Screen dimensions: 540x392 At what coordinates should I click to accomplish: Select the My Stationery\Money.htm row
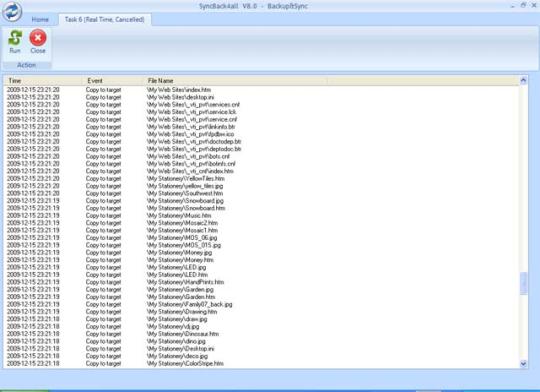(x=261, y=260)
